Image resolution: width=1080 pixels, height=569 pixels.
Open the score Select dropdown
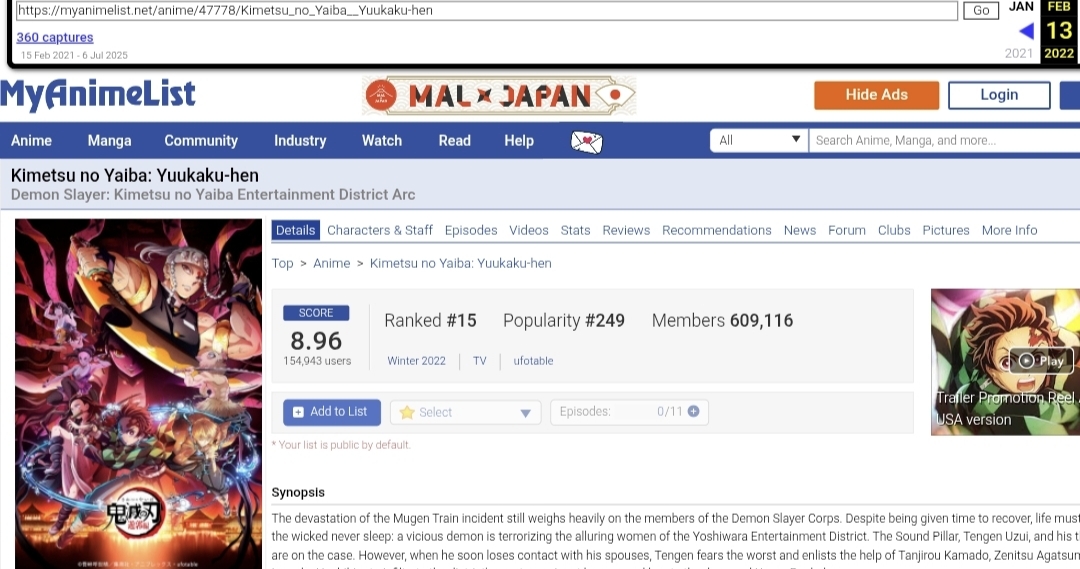(465, 412)
